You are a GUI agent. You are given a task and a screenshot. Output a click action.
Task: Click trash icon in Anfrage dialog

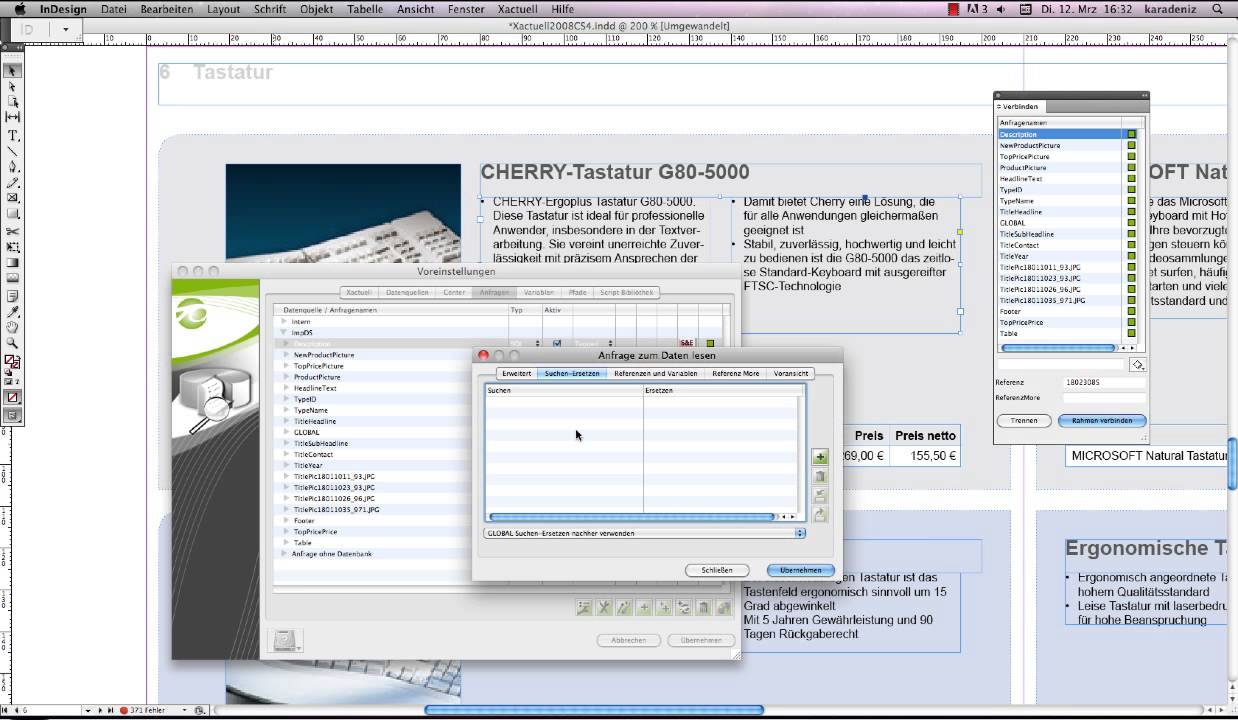click(820, 476)
